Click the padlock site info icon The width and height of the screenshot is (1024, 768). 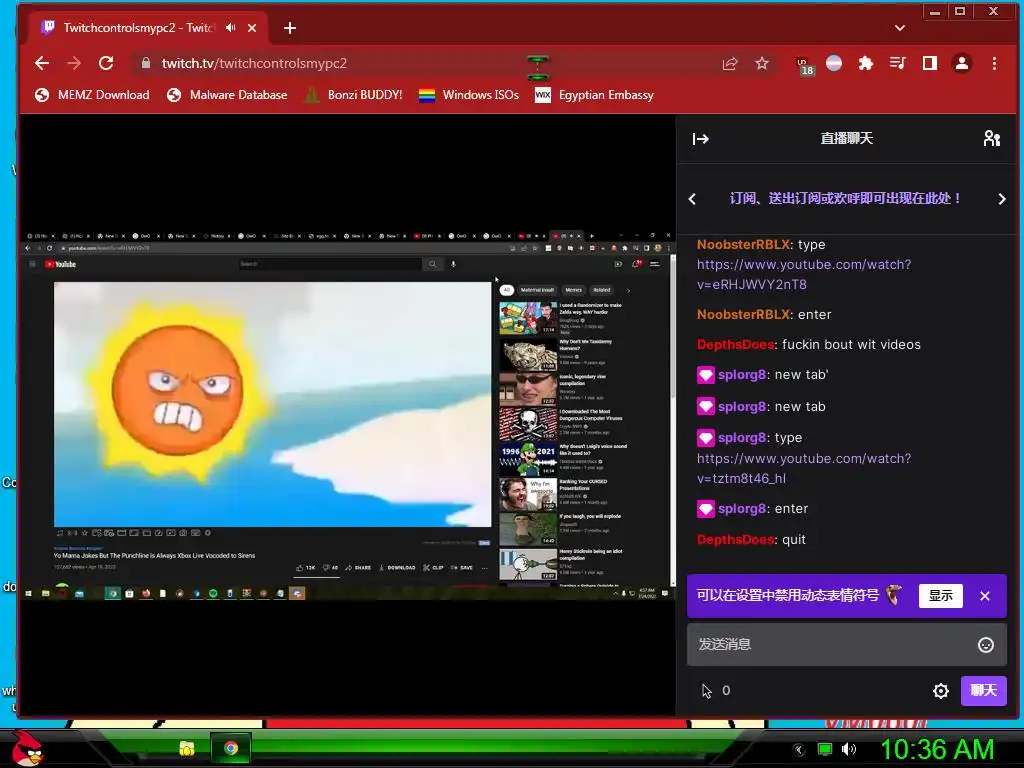(146, 63)
